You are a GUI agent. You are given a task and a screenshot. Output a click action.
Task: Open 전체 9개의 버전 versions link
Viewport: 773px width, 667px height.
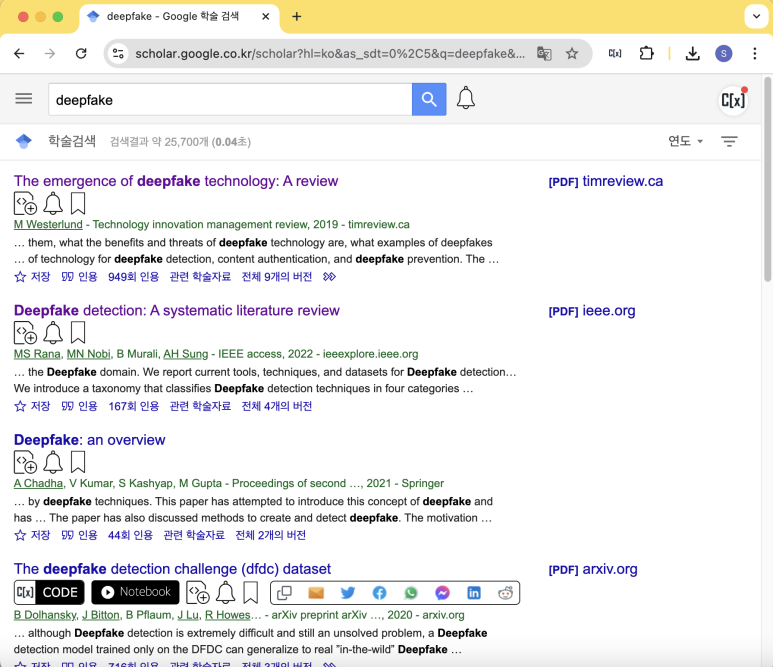(277, 277)
